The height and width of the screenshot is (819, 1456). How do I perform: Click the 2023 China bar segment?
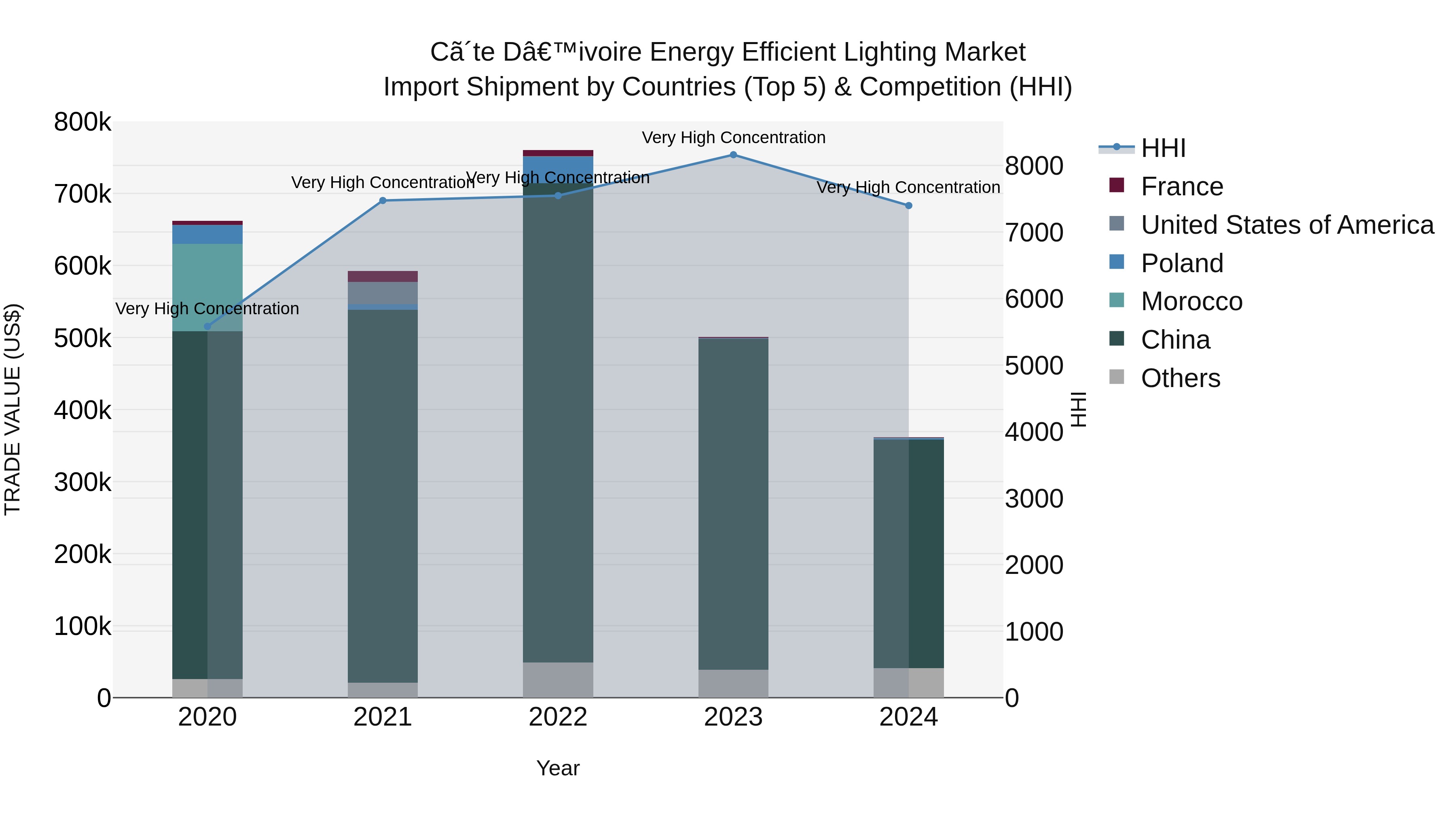click(733, 504)
